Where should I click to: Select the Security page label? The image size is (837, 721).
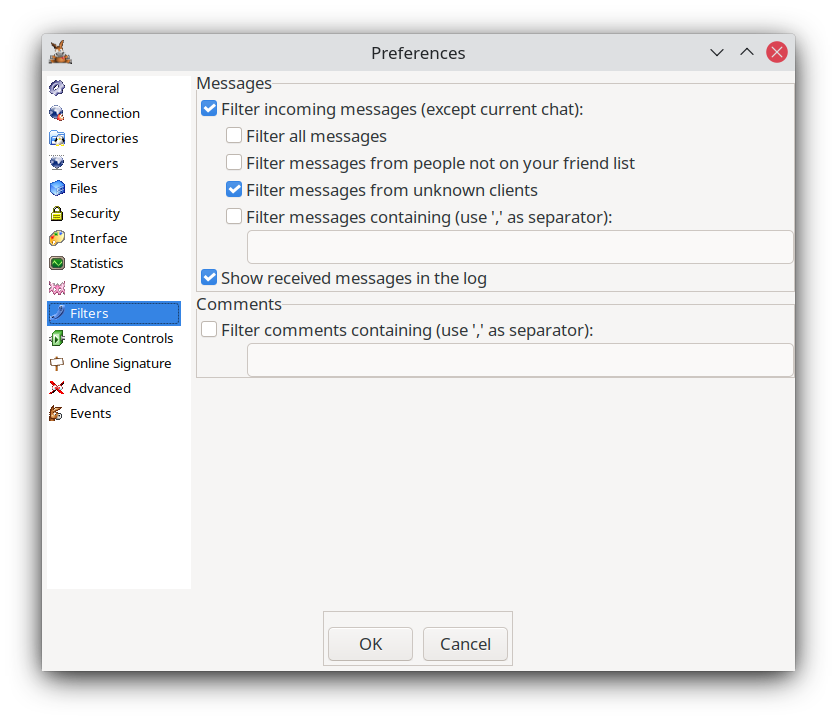coord(95,213)
